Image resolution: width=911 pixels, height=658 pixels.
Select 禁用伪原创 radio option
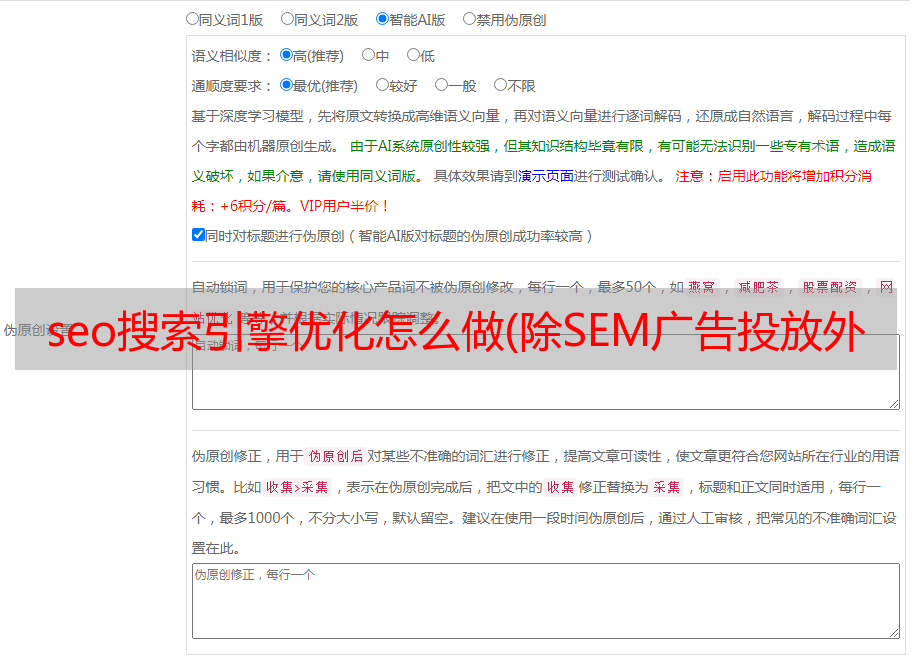469,19
